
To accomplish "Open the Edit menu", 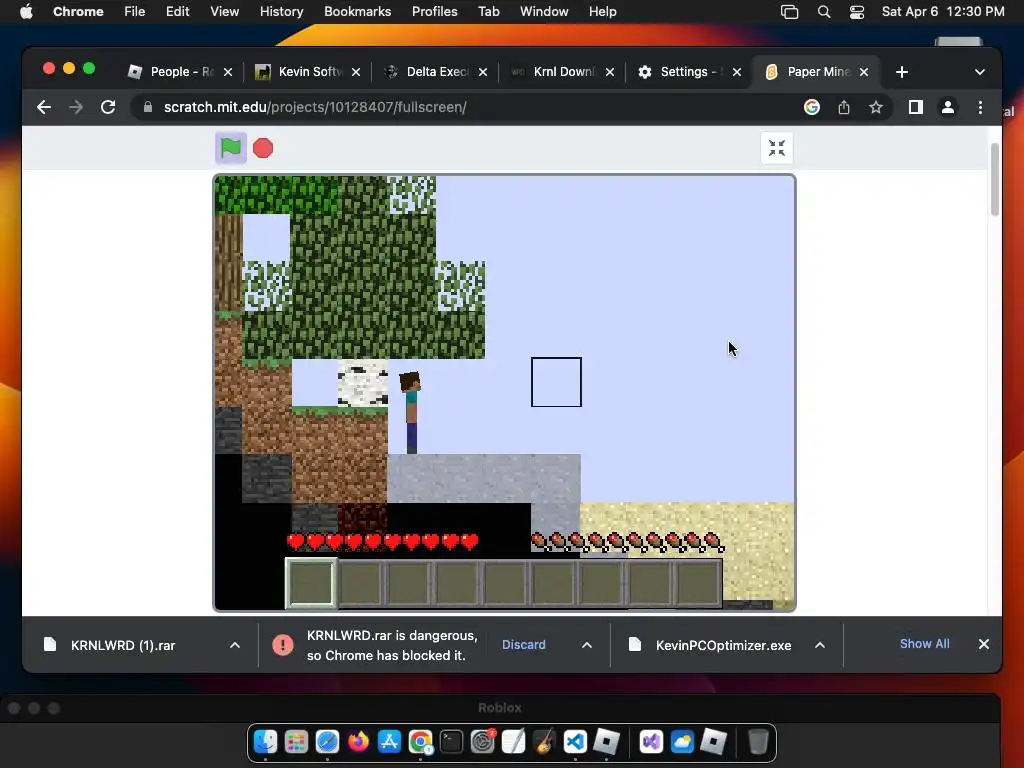I will coord(177,12).
